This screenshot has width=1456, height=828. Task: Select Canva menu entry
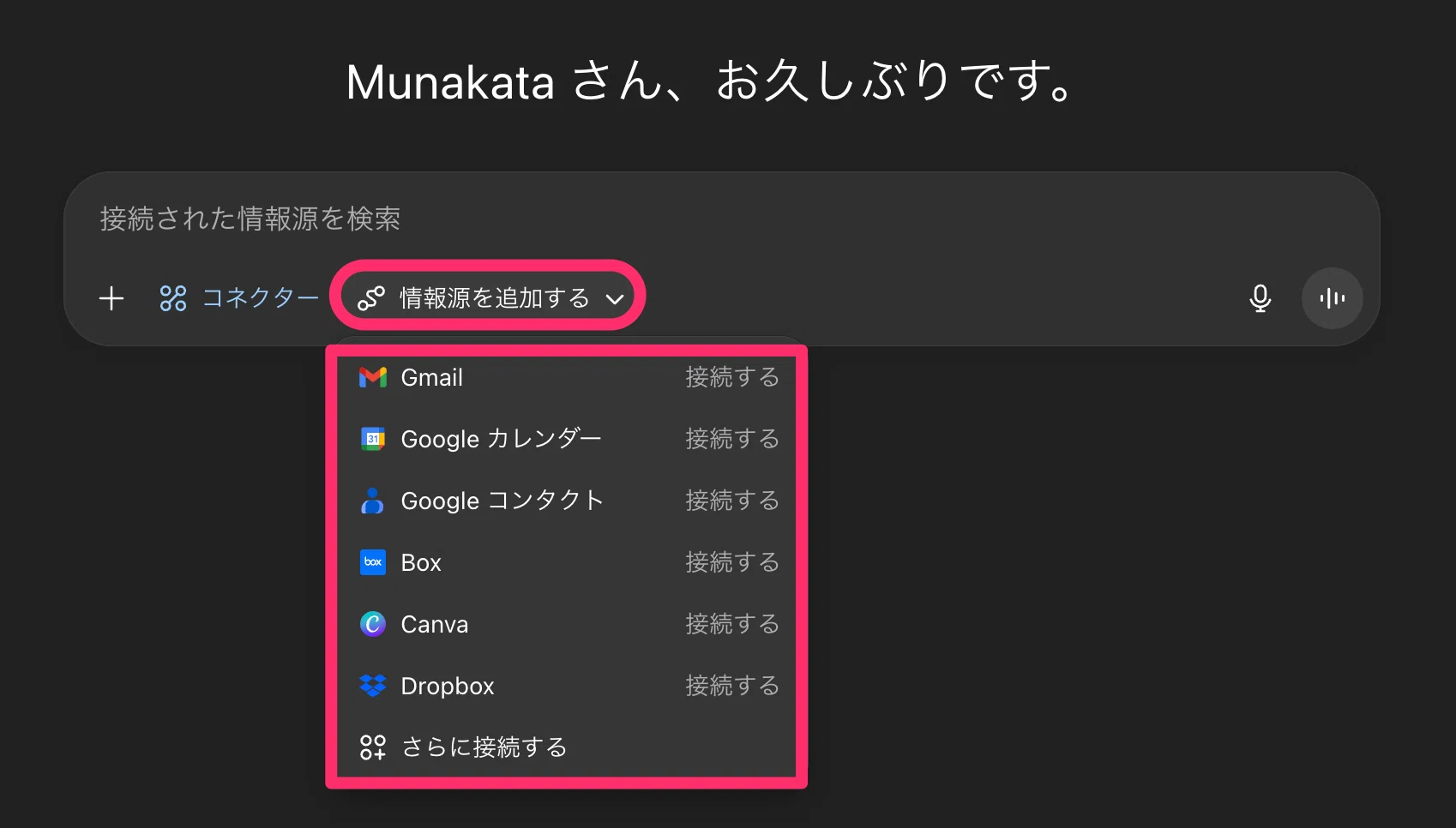435,624
